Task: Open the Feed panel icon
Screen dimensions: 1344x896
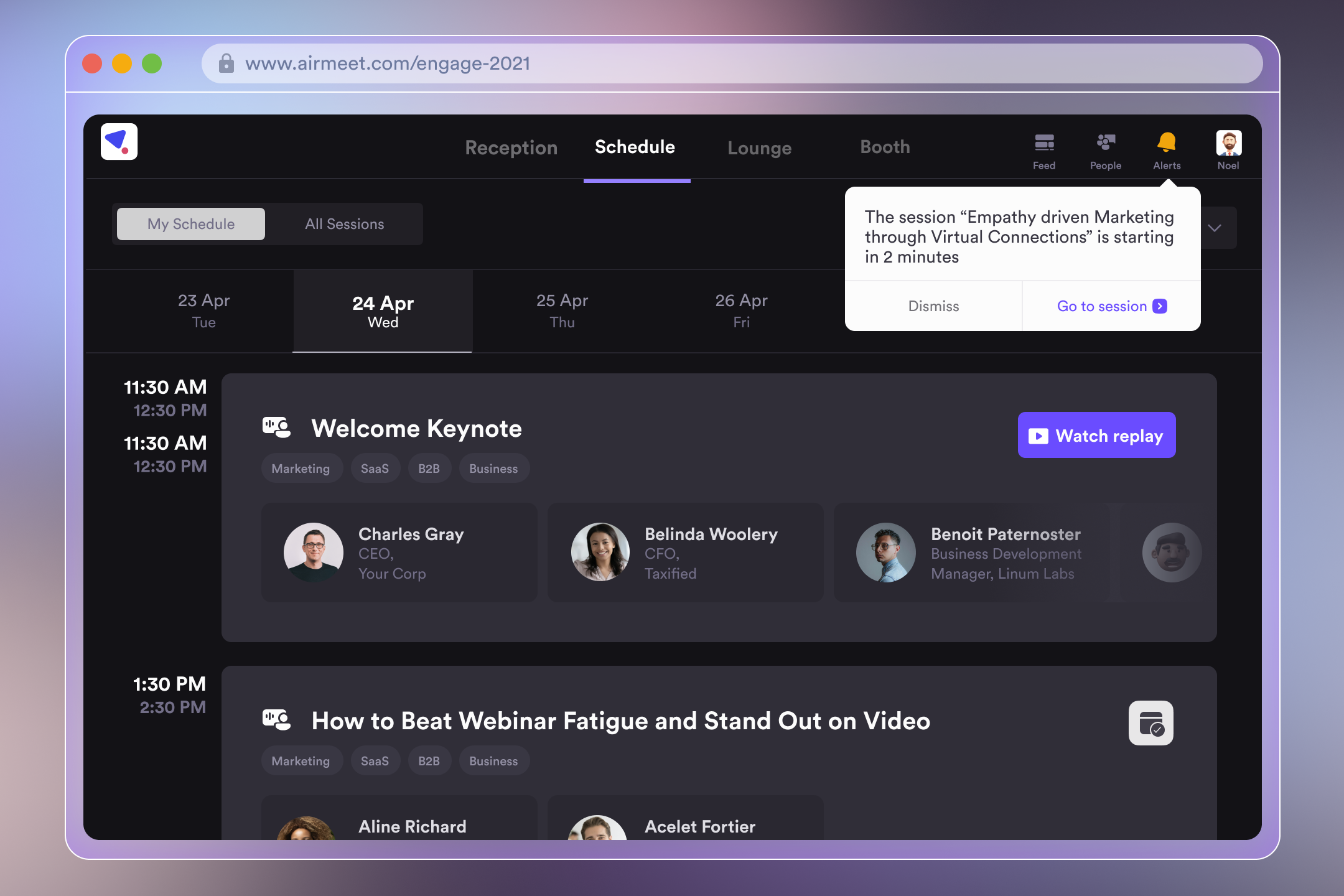Action: coord(1044,144)
